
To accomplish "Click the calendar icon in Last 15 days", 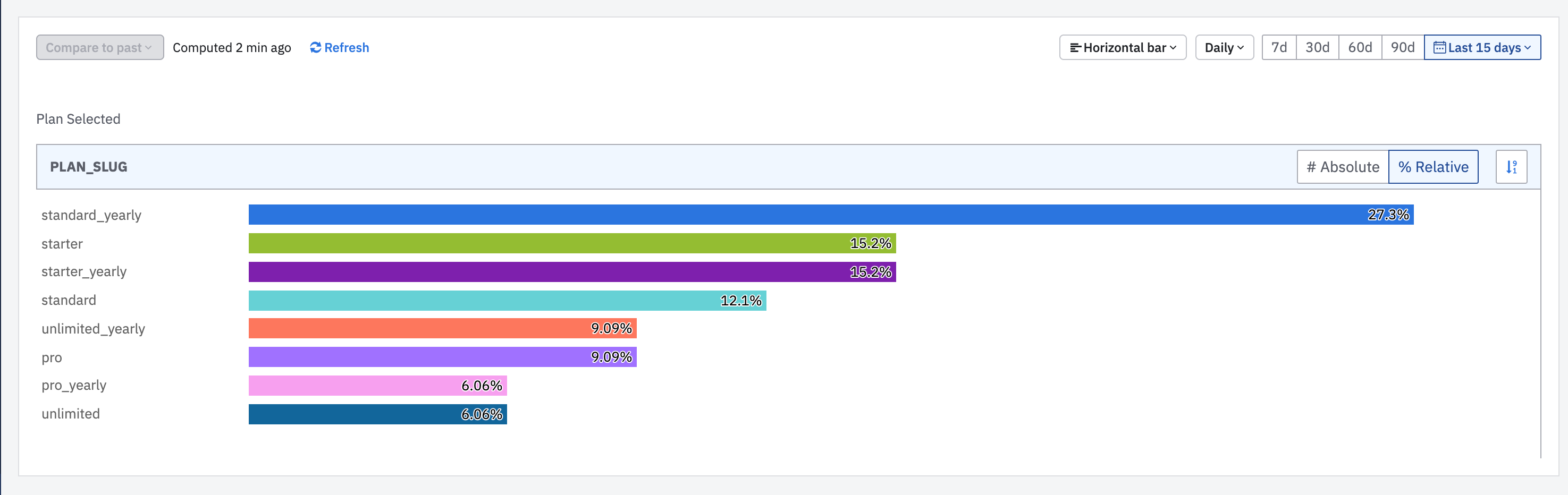I will point(1441,47).
